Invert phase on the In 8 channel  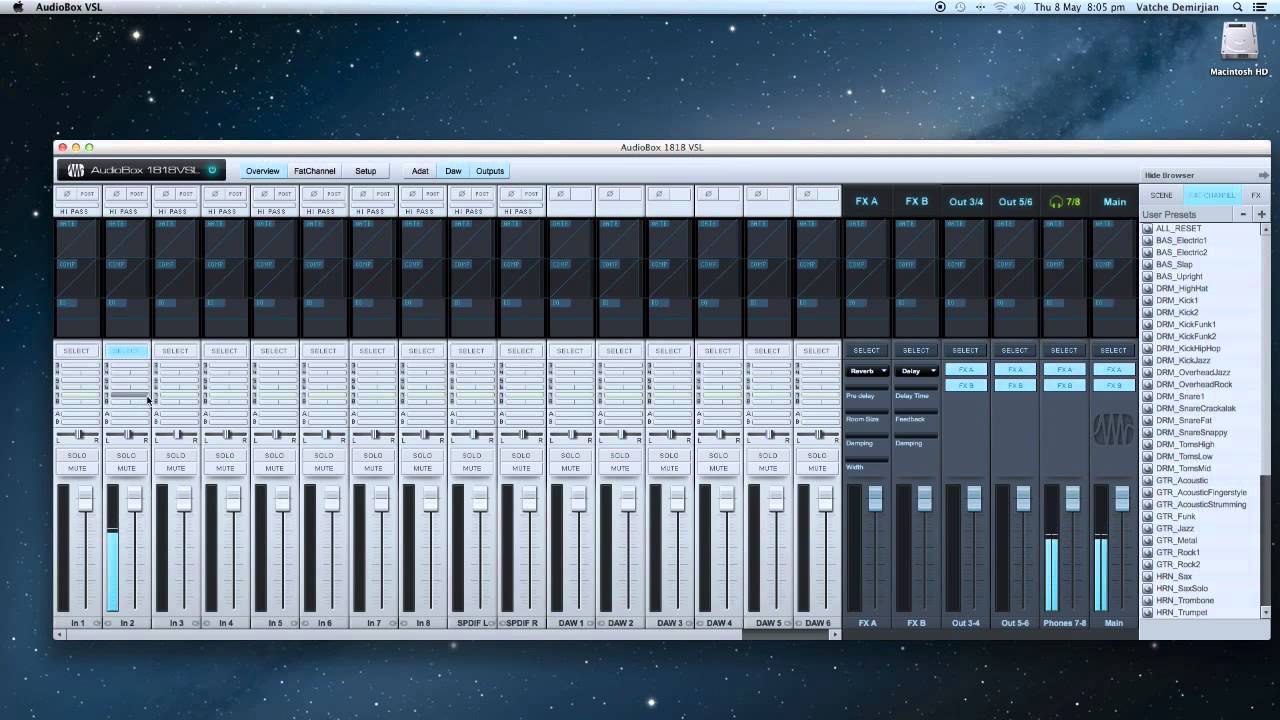click(412, 194)
